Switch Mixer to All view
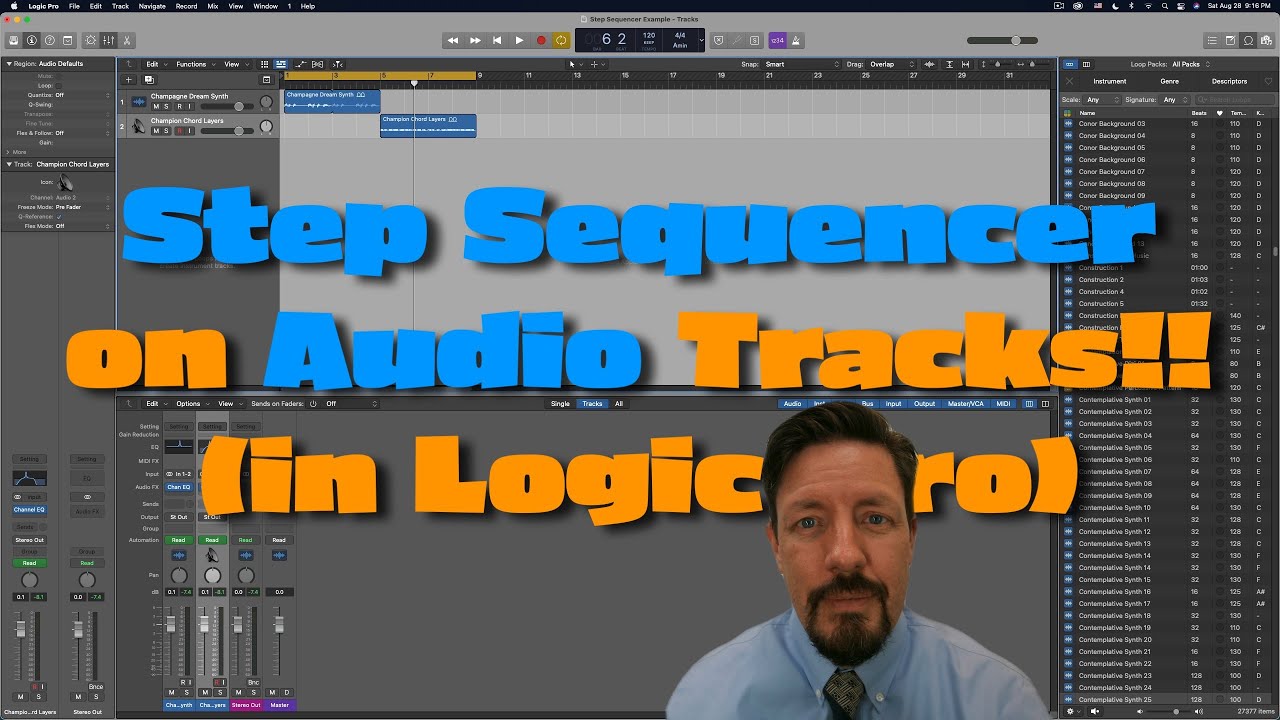The height and width of the screenshot is (720, 1280). pos(619,404)
